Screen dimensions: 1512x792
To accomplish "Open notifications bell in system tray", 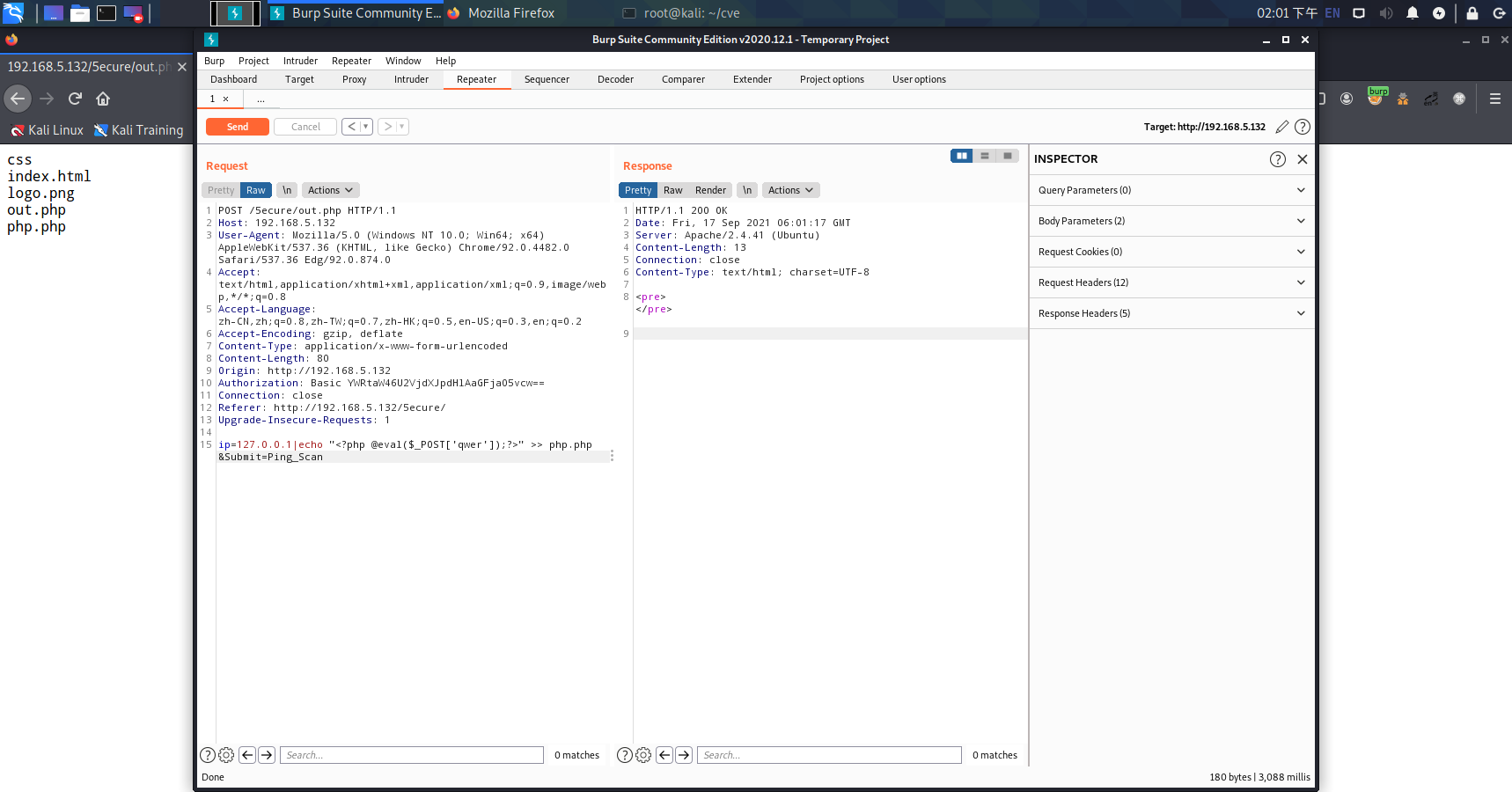I will point(1413,13).
